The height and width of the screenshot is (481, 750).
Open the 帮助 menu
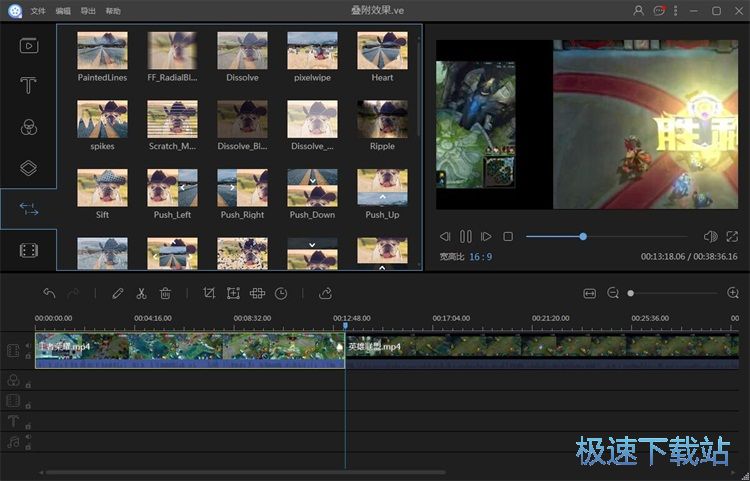(x=113, y=11)
